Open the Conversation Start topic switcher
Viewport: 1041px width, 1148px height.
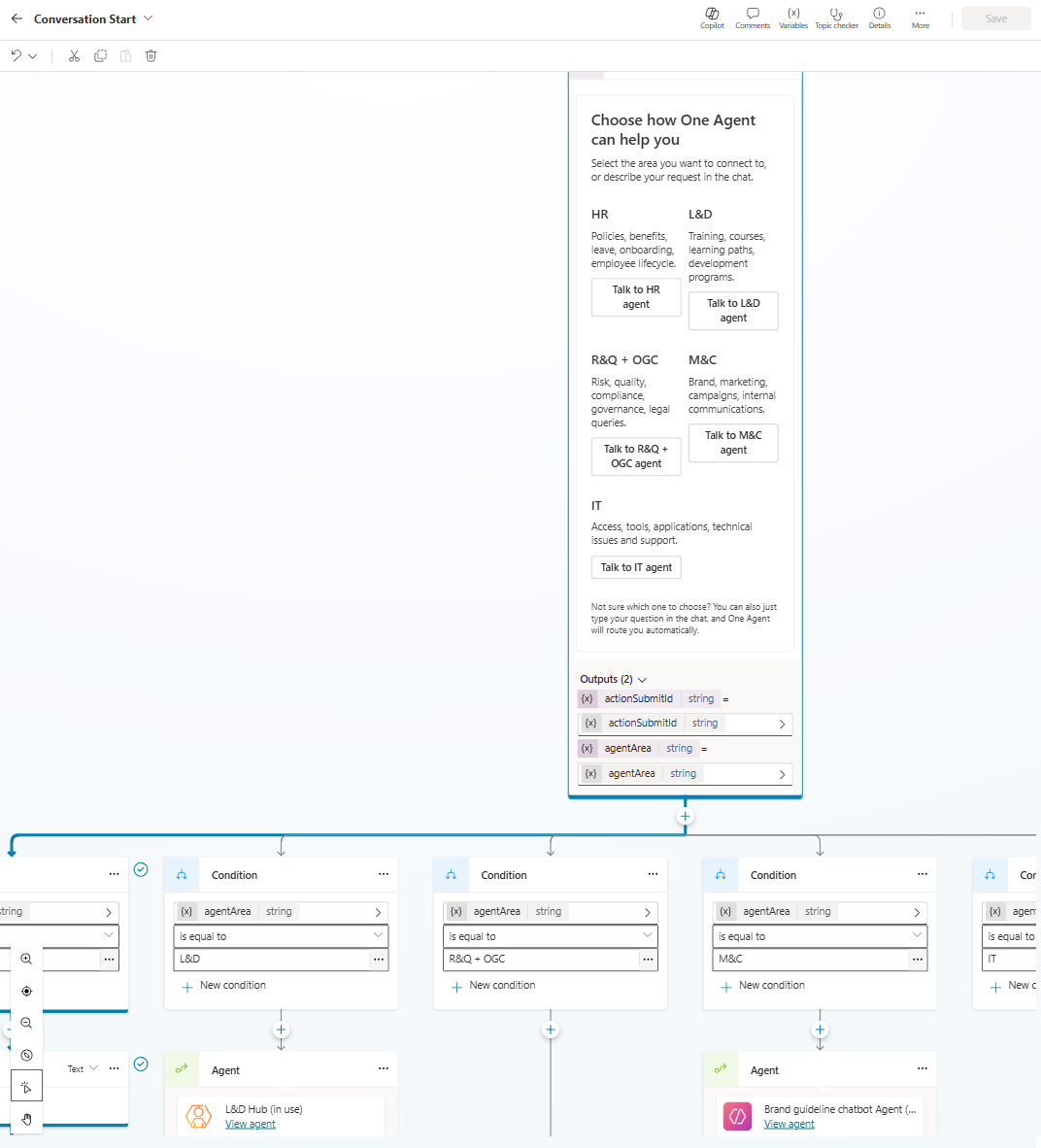click(x=148, y=17)
